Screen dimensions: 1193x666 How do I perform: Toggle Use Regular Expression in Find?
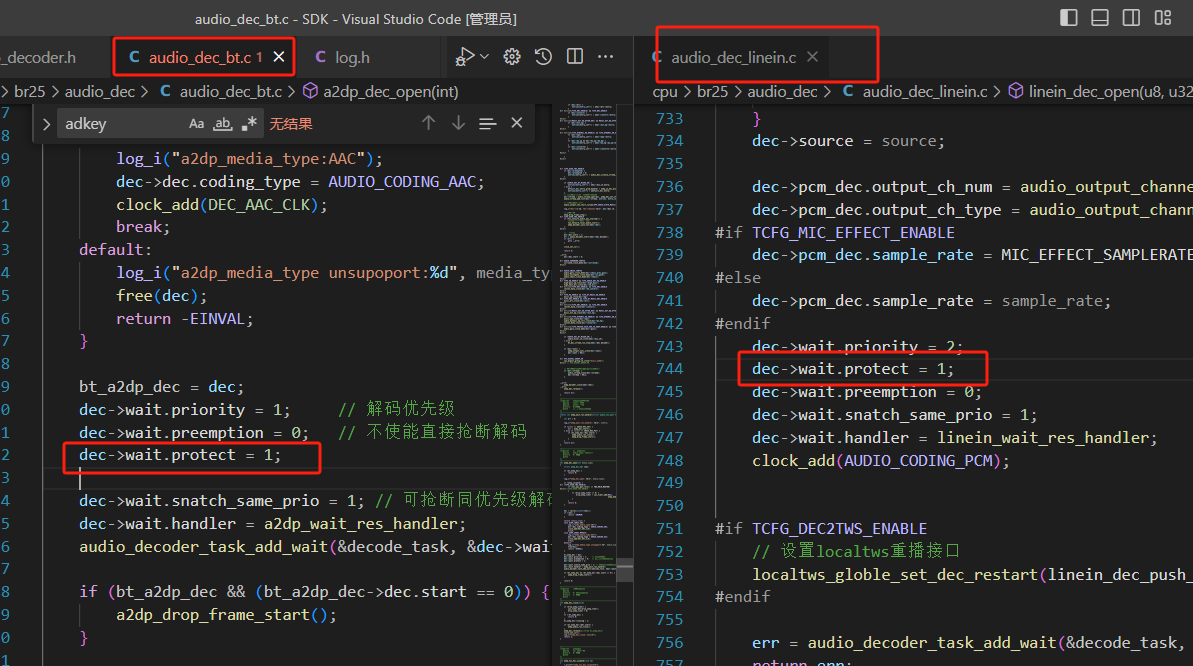coord(249,123)
